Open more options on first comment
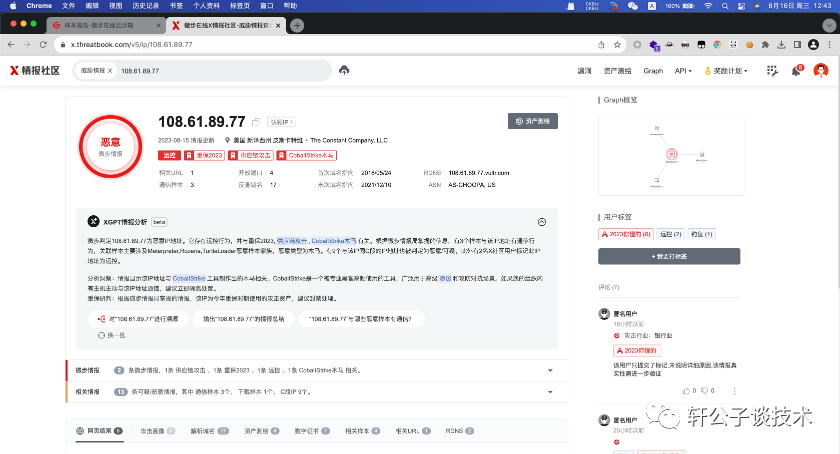 pos(734,391)
